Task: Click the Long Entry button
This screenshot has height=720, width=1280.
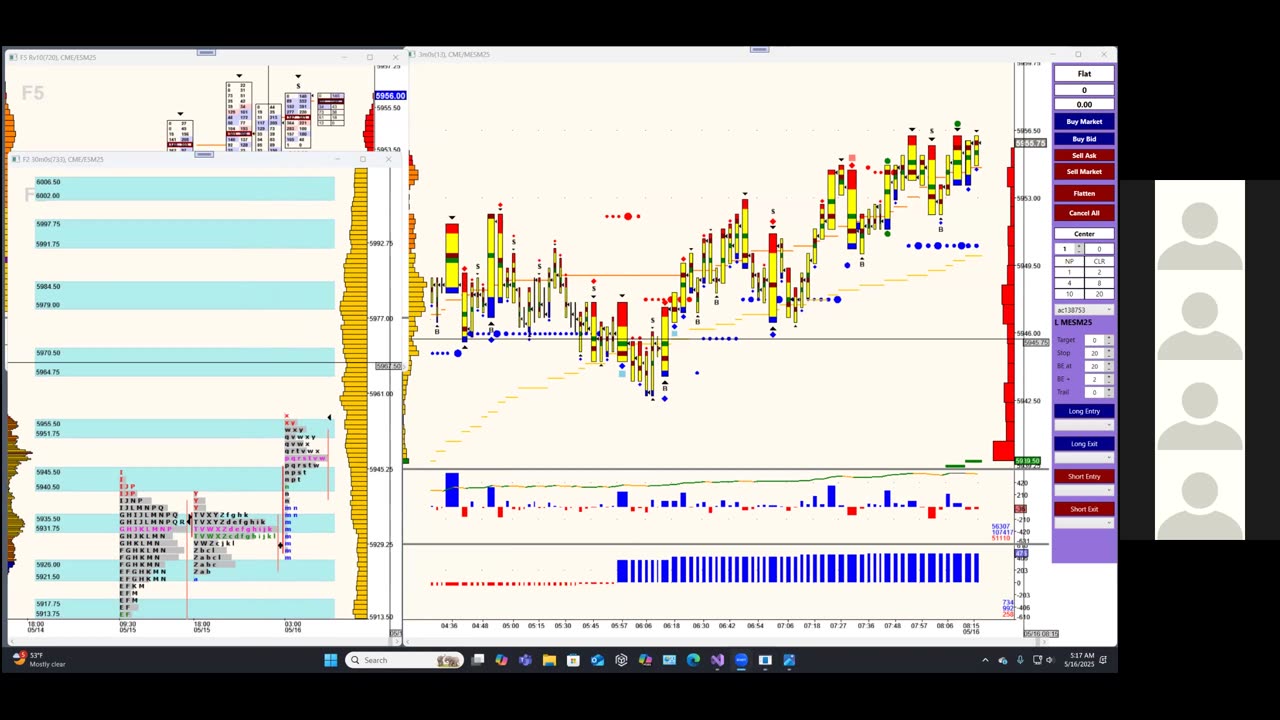Action: pos(1084,411)
